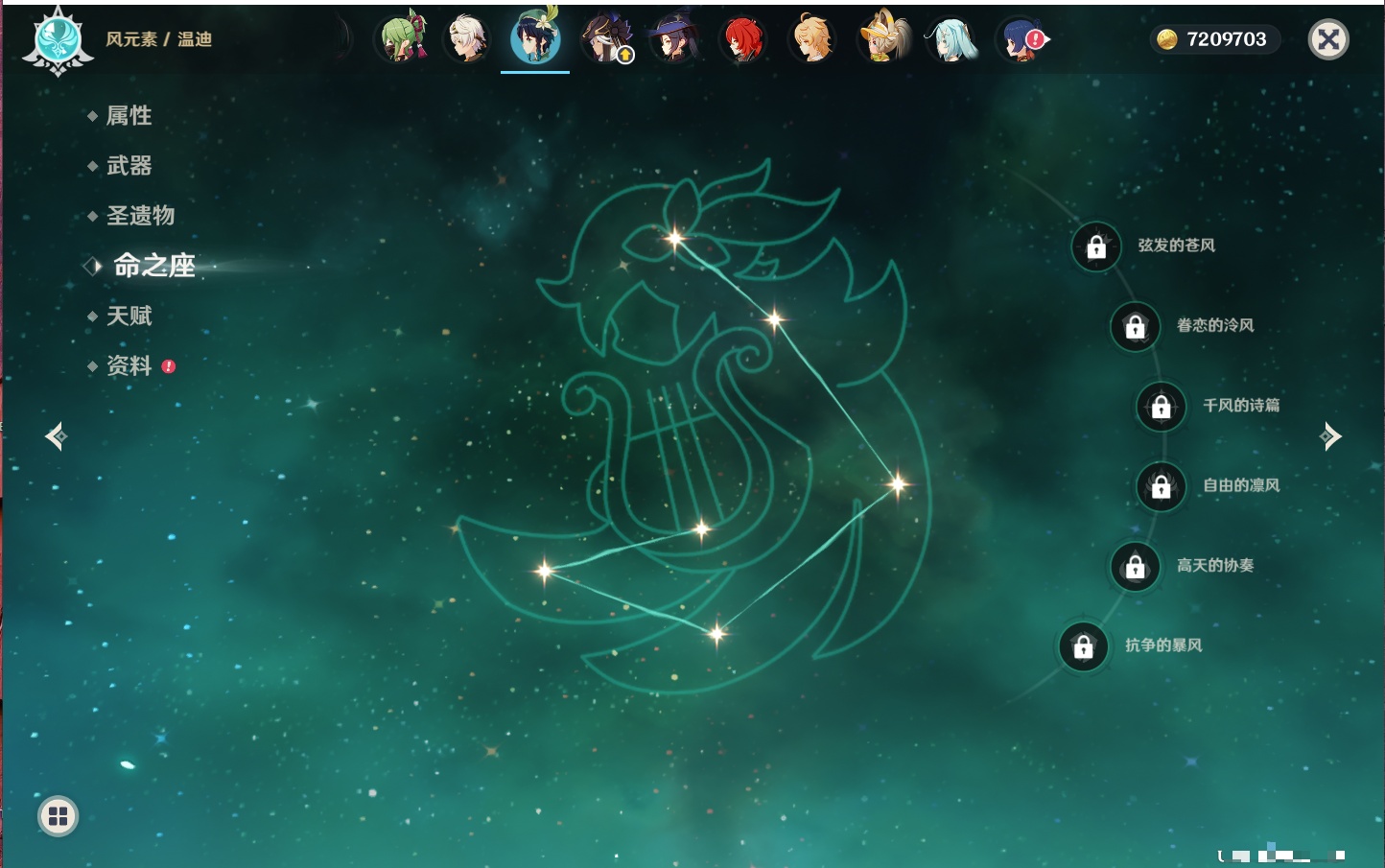Click the lock icon for 弦发的苍风
The width and height of the screenshot is (1385, 868).
(1096, 247)
